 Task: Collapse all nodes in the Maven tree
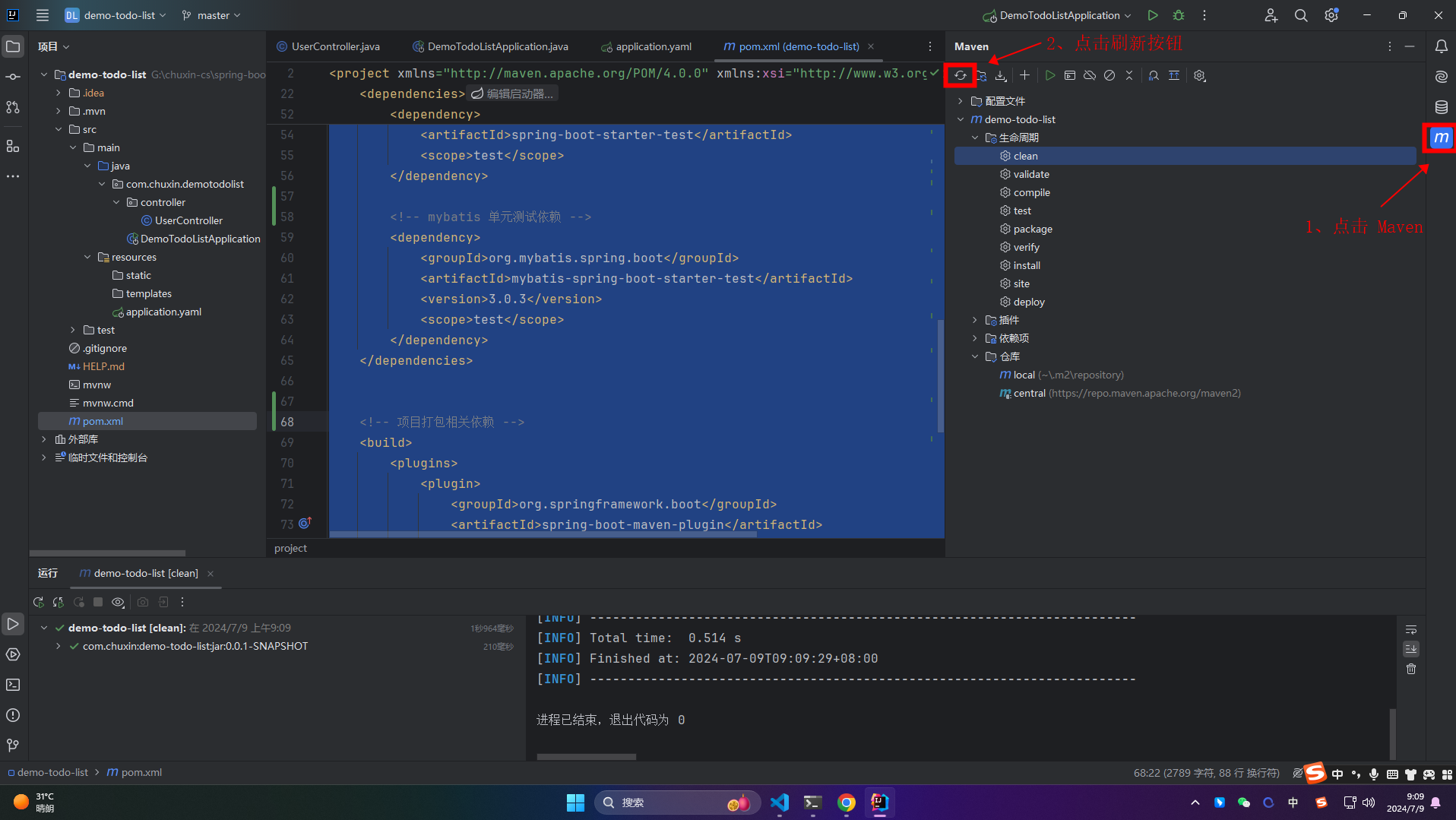click(x=1129, y=75)
